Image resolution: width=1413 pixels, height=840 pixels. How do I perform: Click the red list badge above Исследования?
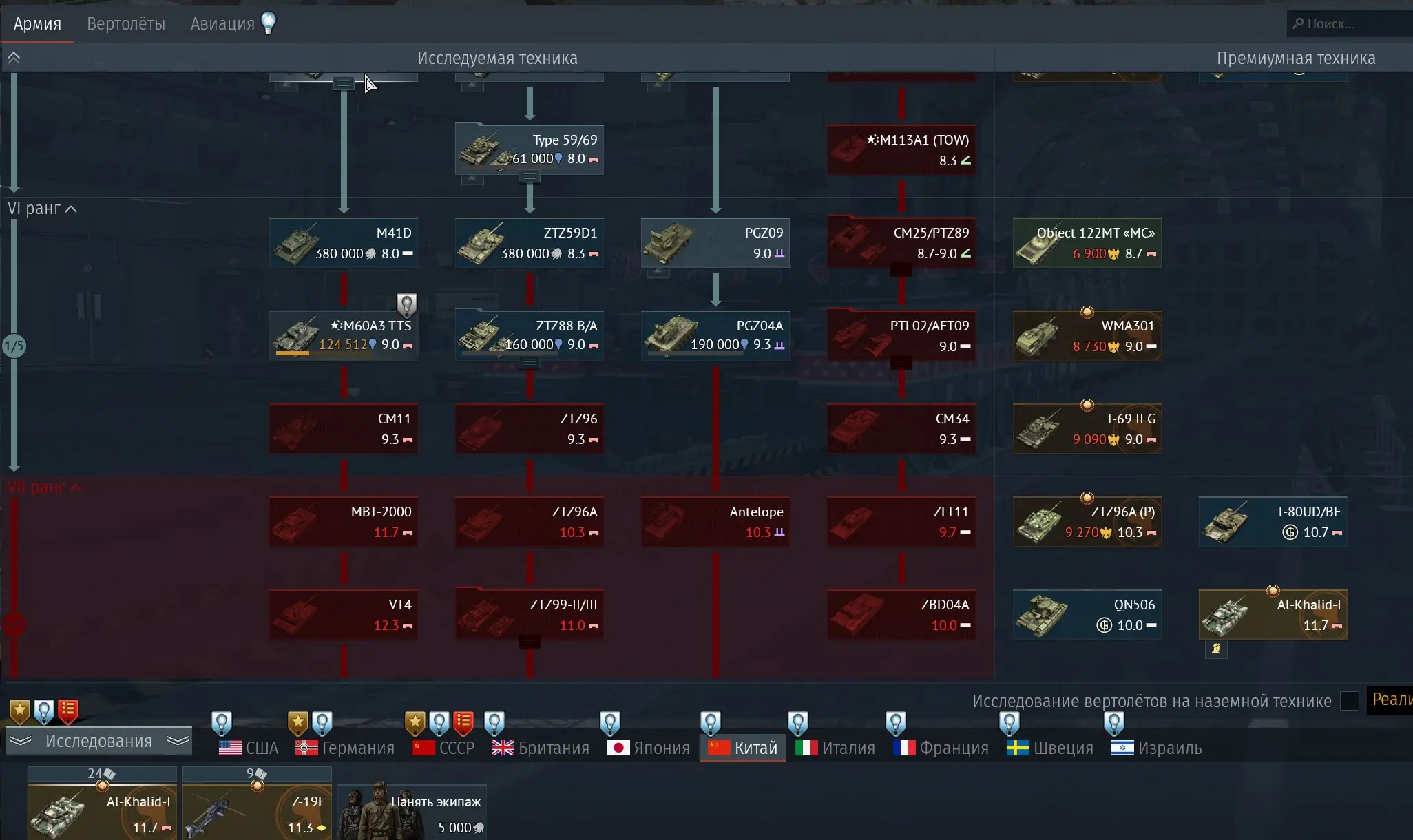coord(67,711)
